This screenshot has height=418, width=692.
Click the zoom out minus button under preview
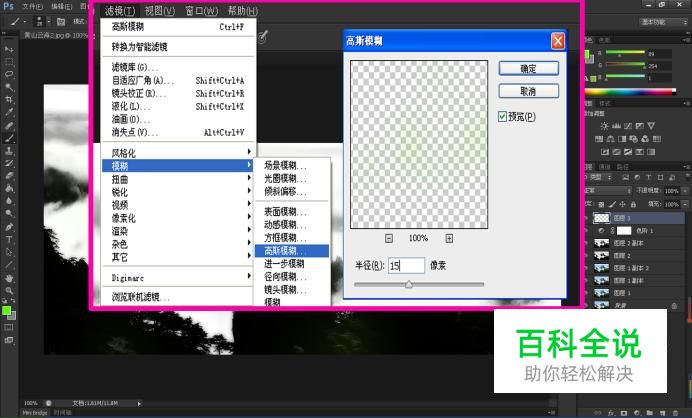click(x=389, y=238)
